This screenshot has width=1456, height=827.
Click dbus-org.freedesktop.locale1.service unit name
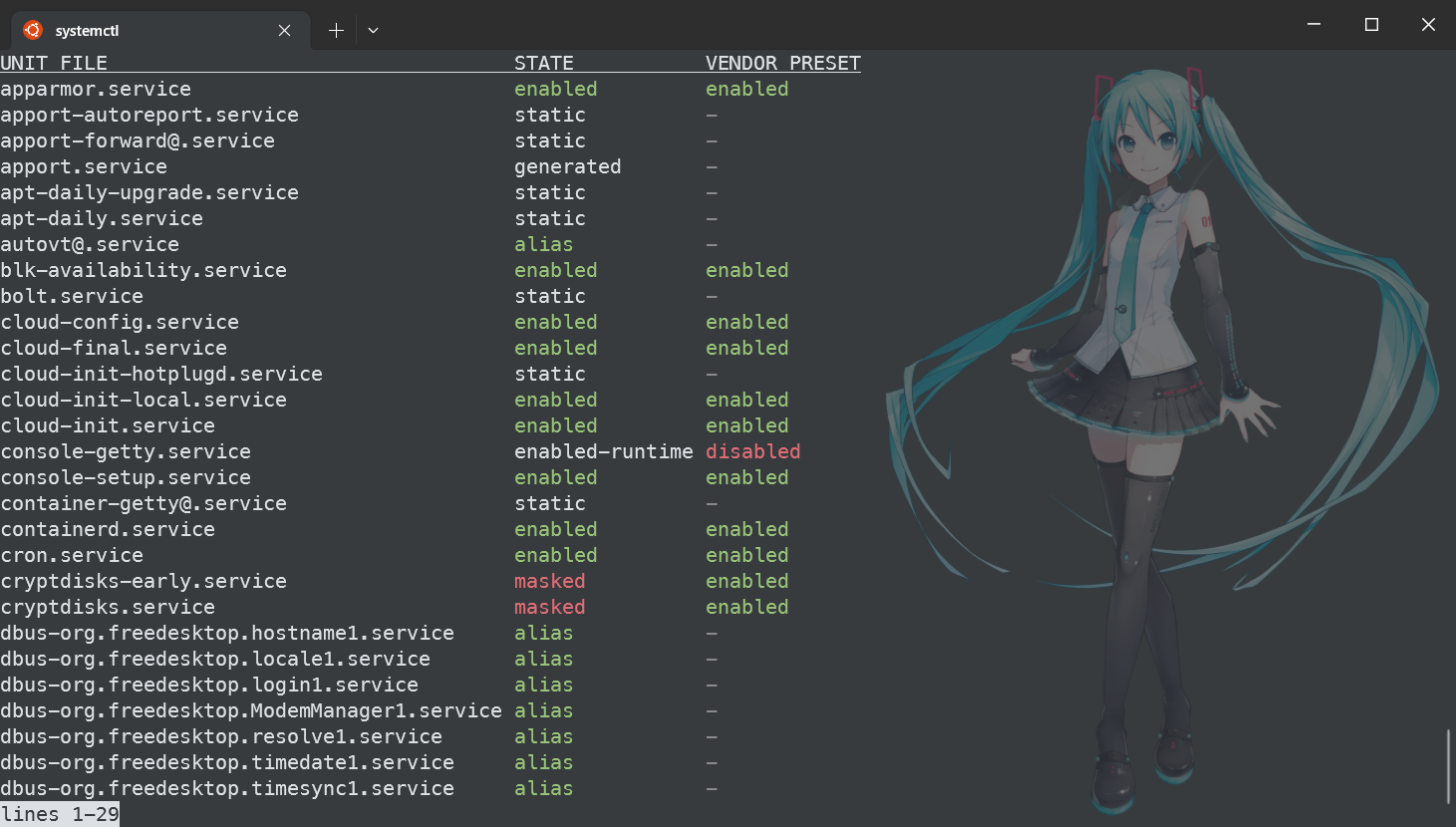[x=215, y=659]
